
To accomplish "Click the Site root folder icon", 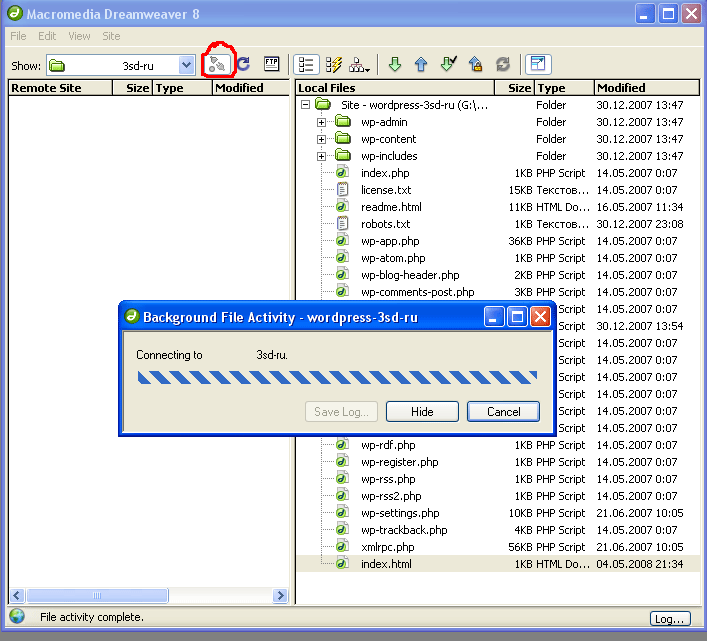I will tap(323, 104).
